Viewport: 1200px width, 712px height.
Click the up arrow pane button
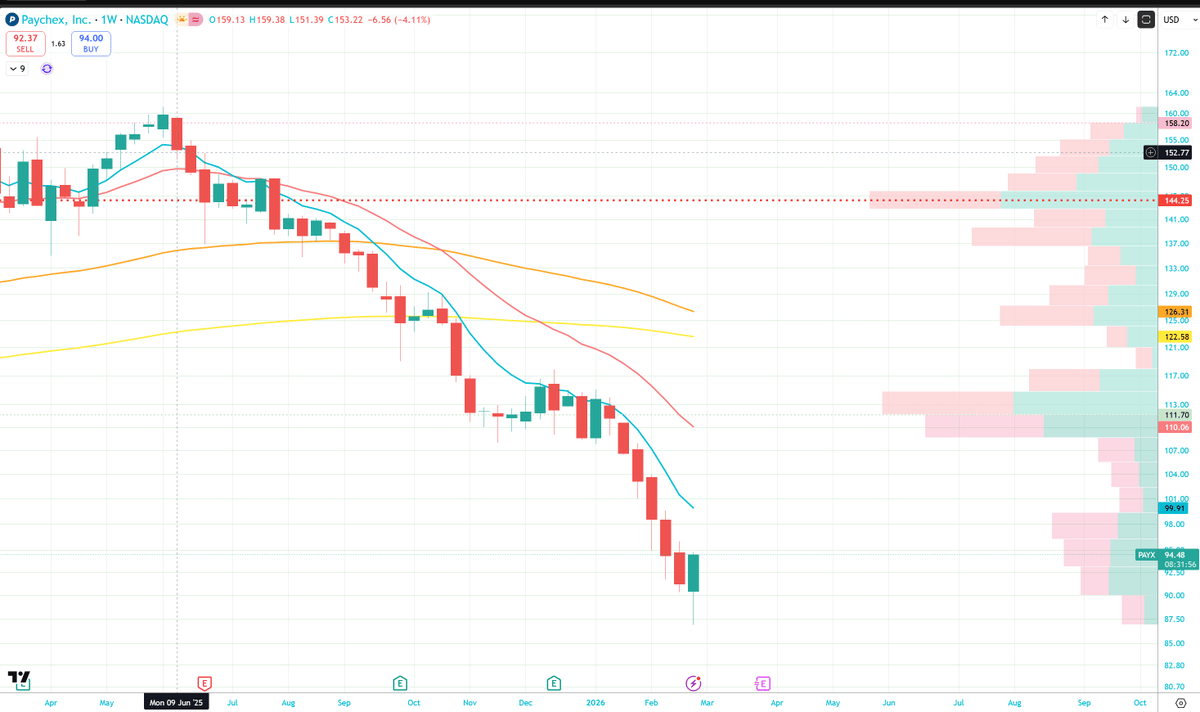coord(1104,19)
